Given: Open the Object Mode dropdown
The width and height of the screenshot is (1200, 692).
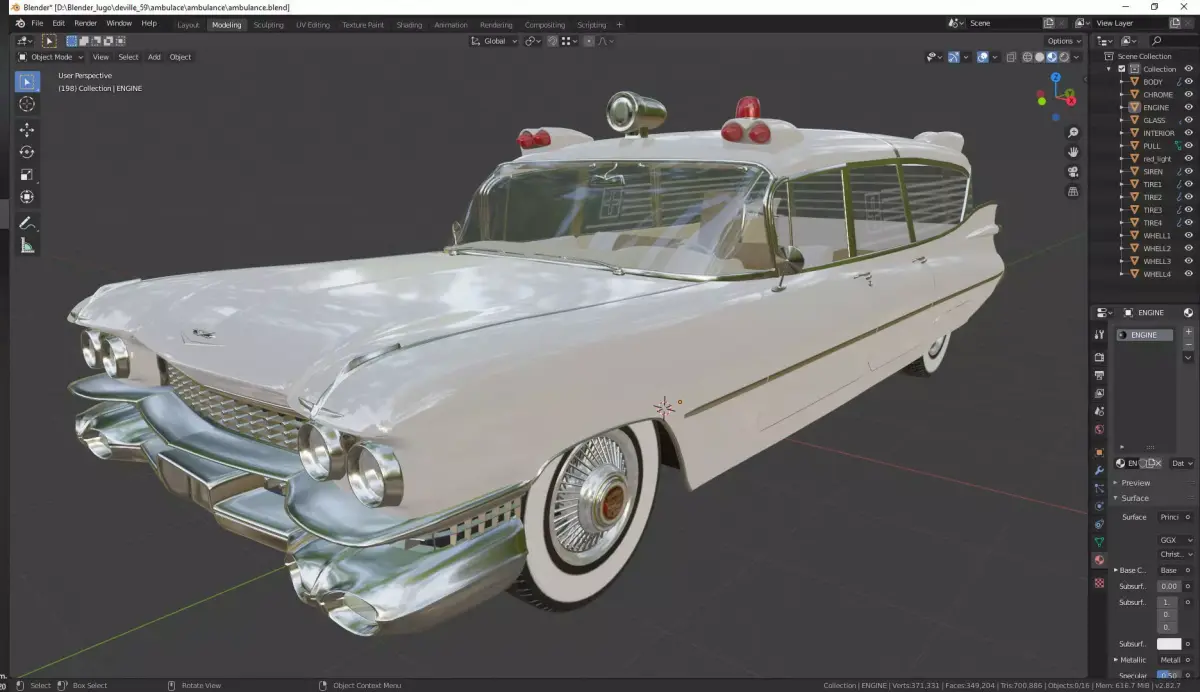Looking at the screenshot, I should (52, 57).
